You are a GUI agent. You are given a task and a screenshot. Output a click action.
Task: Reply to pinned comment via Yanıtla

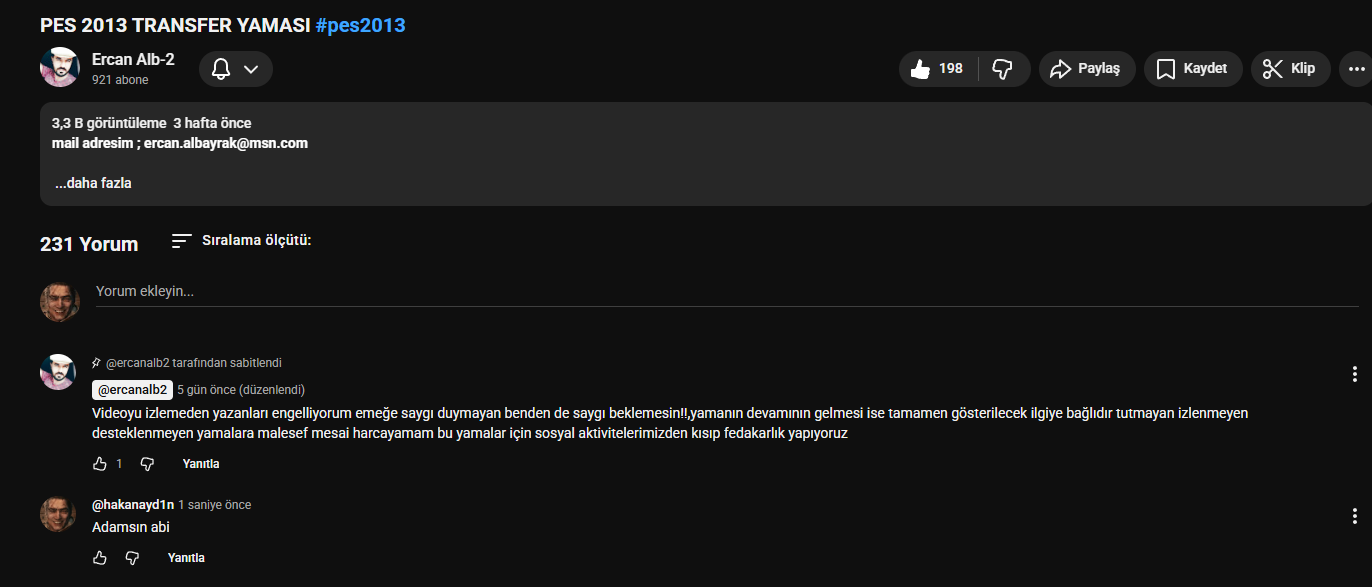click(201, 464)
